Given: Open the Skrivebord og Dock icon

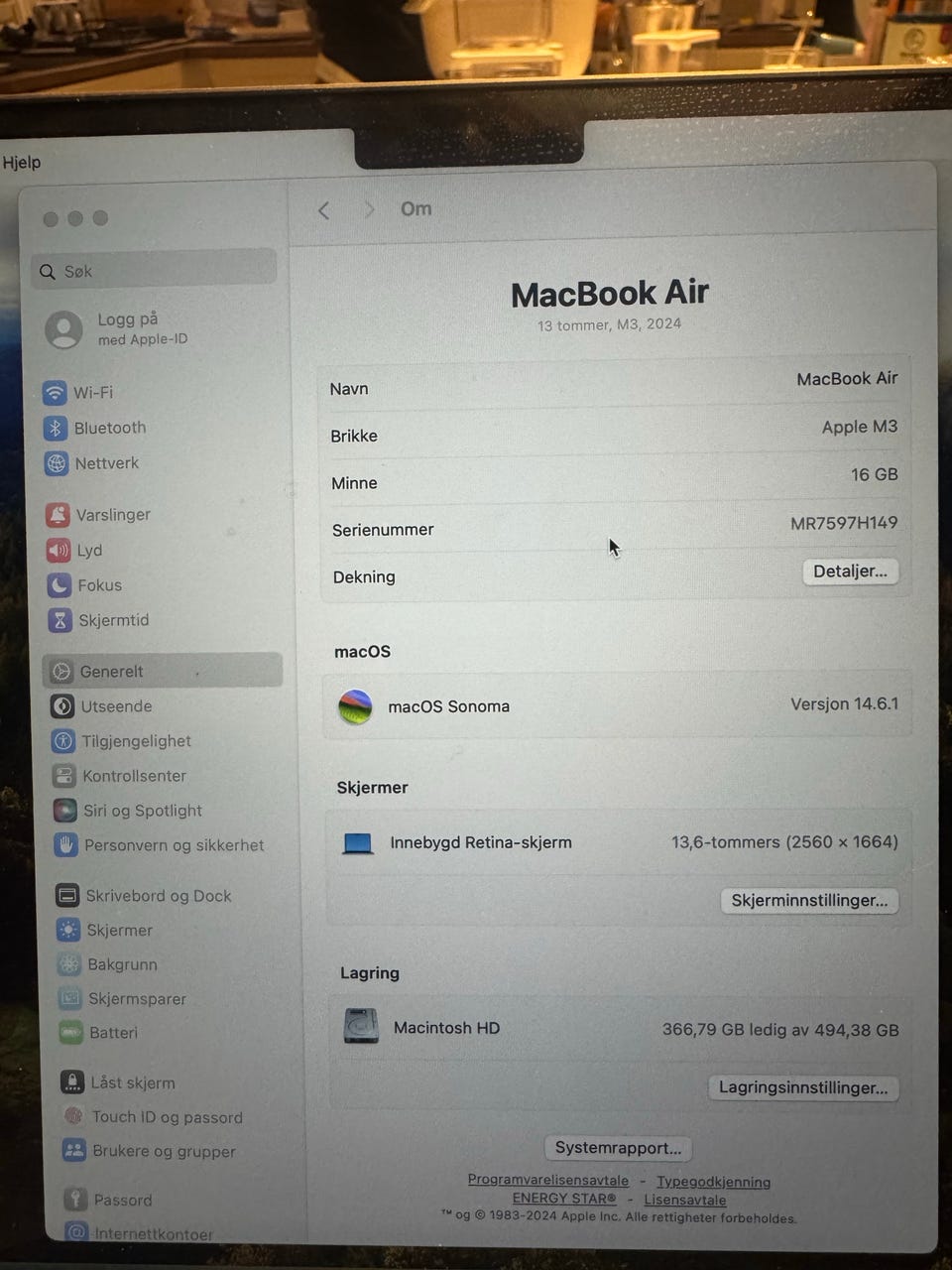Looking at the screenshot, I should 67,896.
